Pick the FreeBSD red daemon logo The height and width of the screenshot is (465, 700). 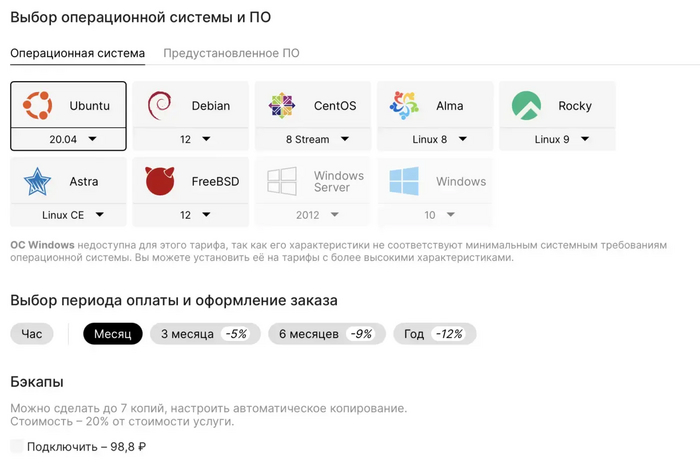[x=159, y=181]
